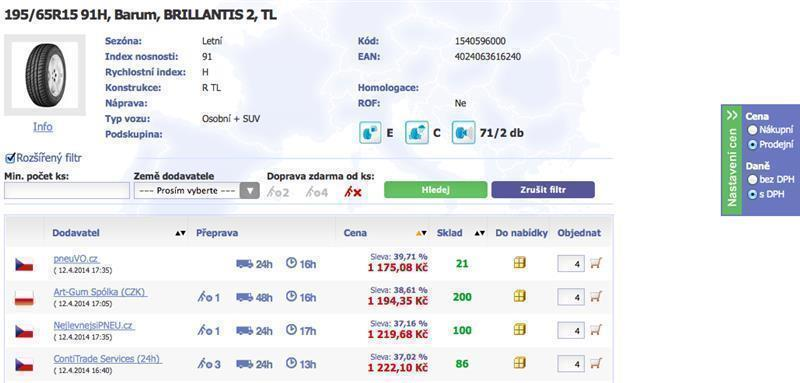Screen dimensions: 800x383
Task: Select free shipping from 4 pieces icon
Action: click(x=317, y=192)
